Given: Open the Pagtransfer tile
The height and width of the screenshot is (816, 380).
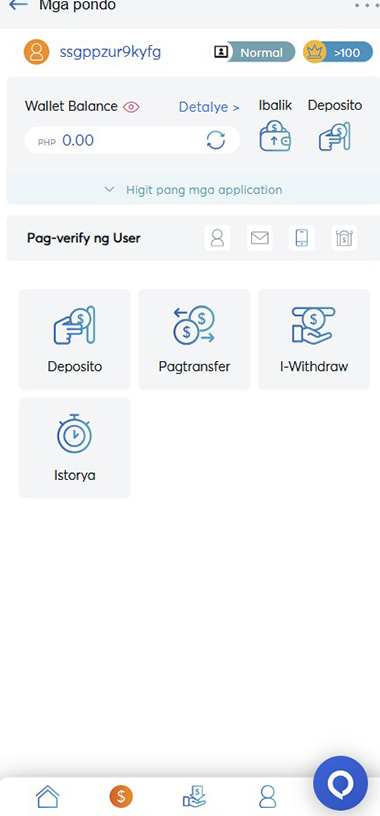Looking at the screenshot, I should (x=194, y=339).
